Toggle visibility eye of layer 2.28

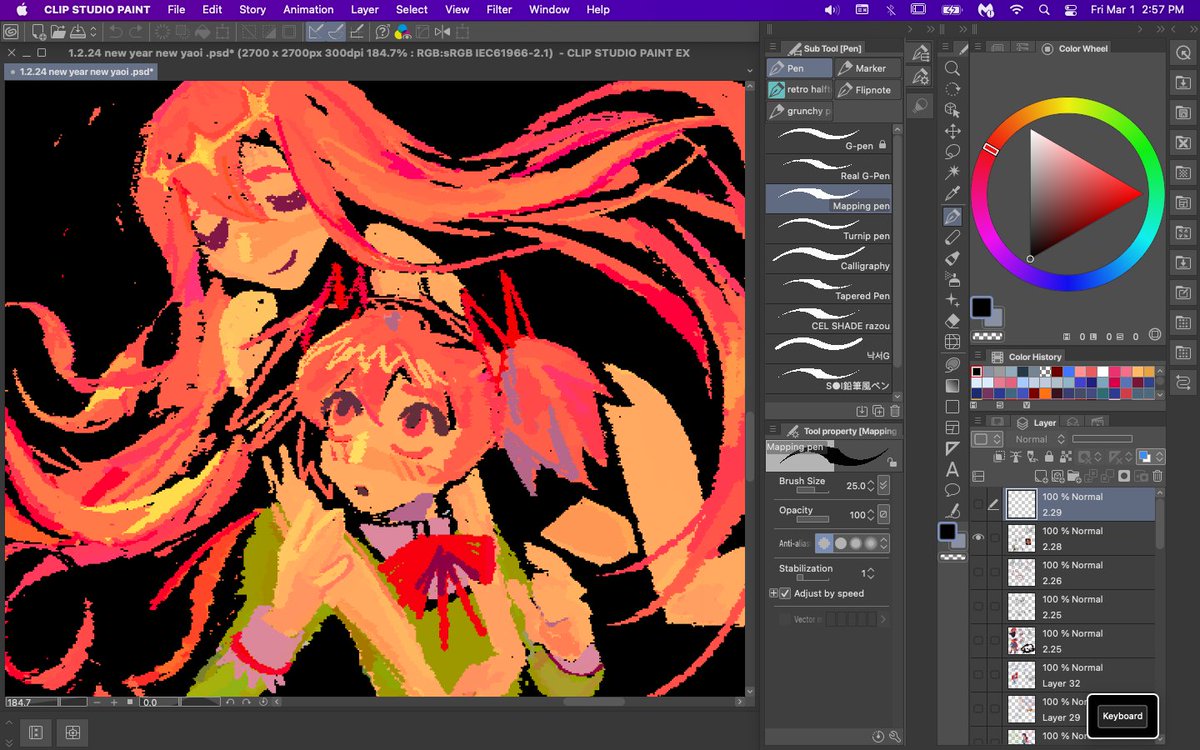978,538
